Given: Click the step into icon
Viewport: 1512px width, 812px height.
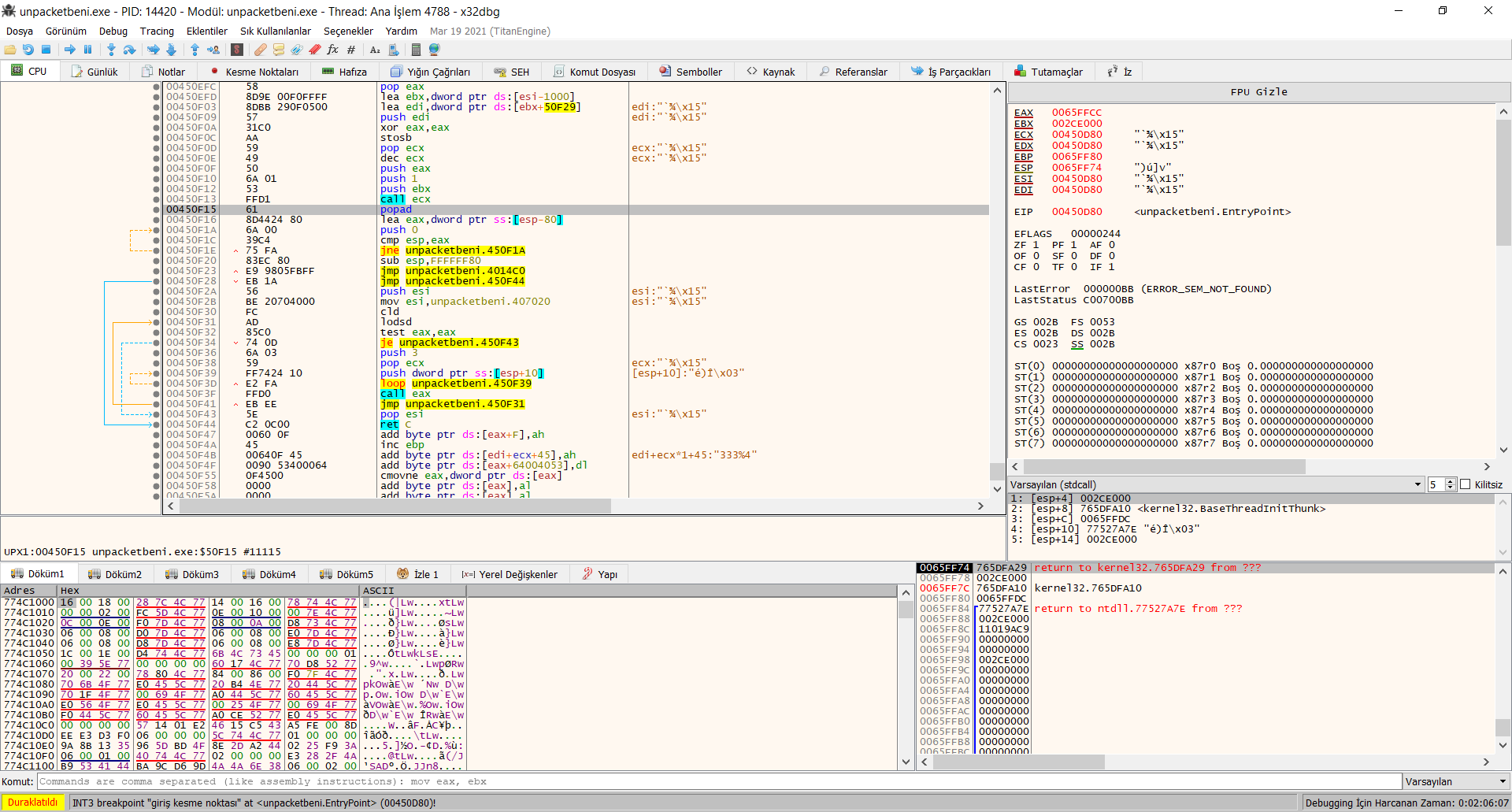Looking at the screenshot, I should click(111, 50).
